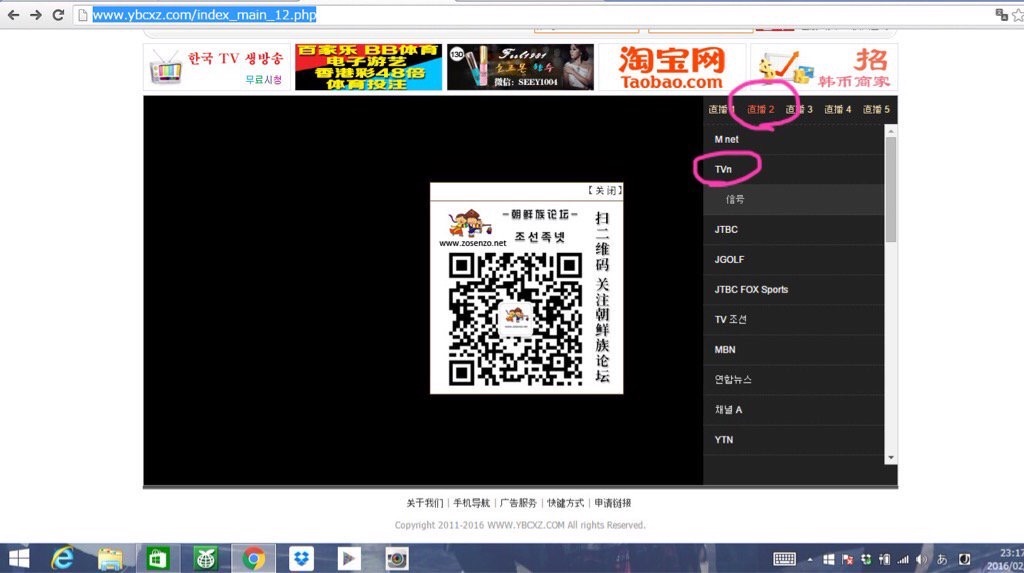
Task: Open File Explorer from the taskbar
Action: (x=110, y=559)
